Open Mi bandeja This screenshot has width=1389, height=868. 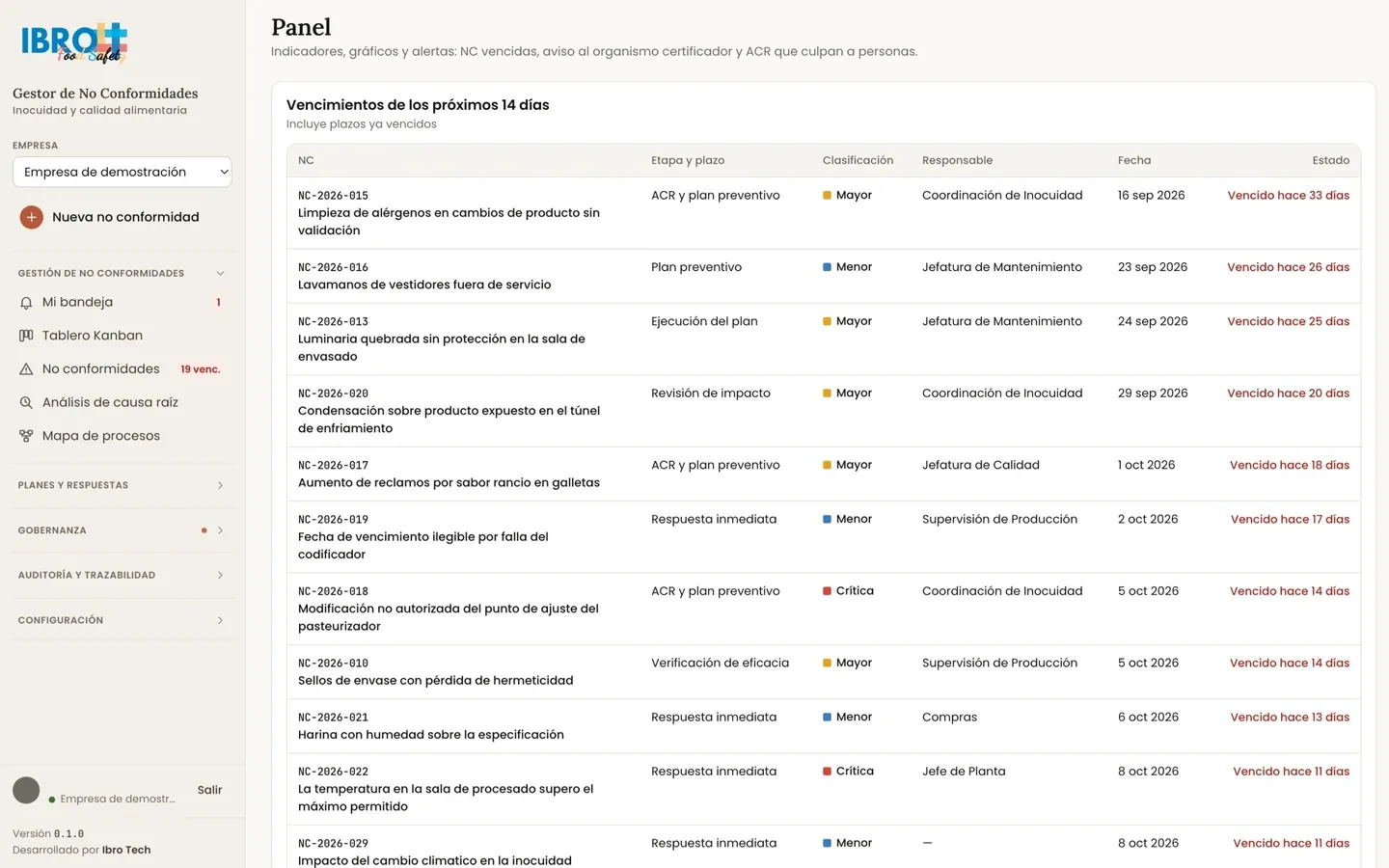pyautogui.click(x=123, y=303)
